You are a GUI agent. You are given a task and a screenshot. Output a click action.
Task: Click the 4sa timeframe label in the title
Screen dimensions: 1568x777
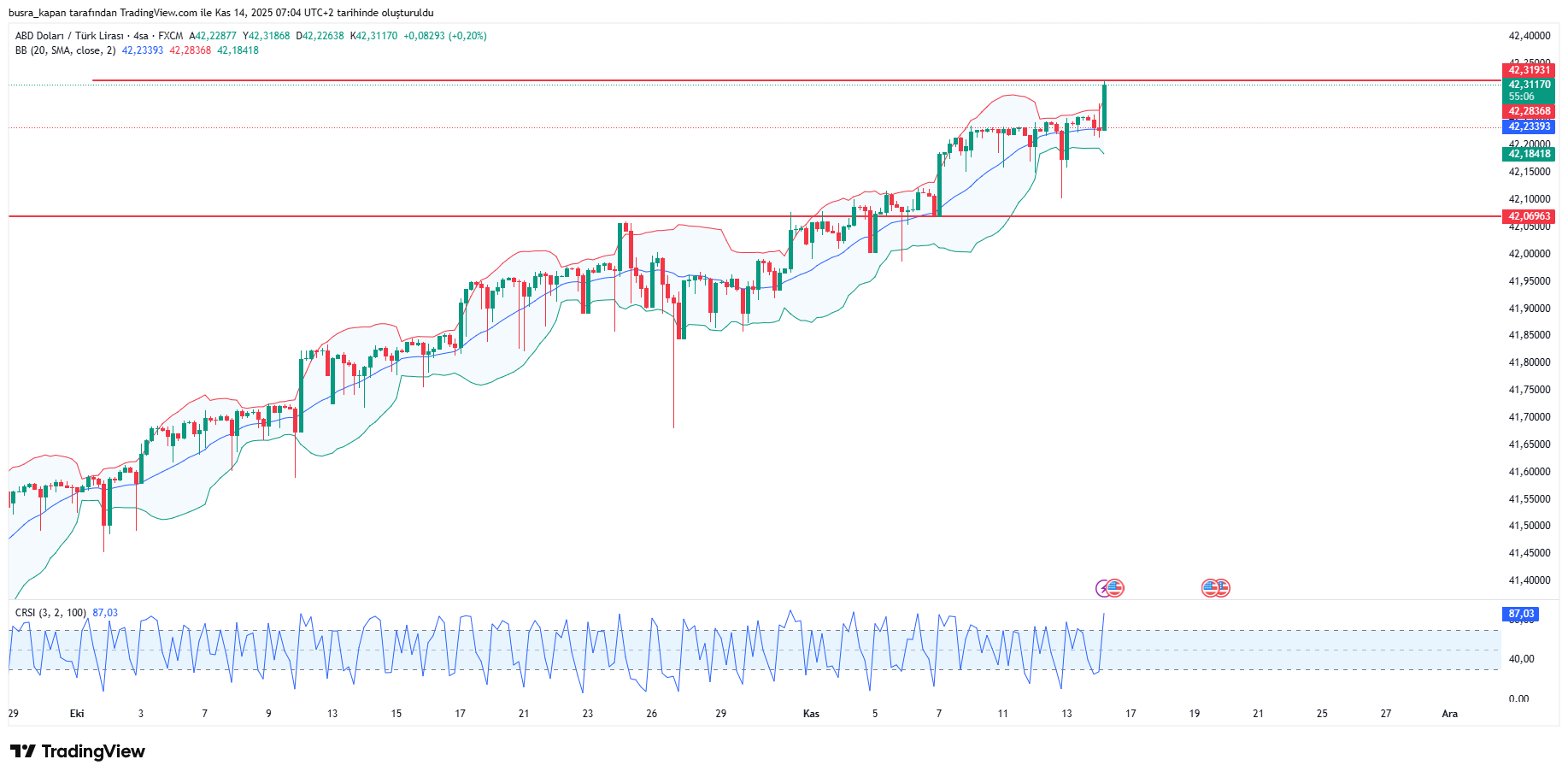point(141,36)
